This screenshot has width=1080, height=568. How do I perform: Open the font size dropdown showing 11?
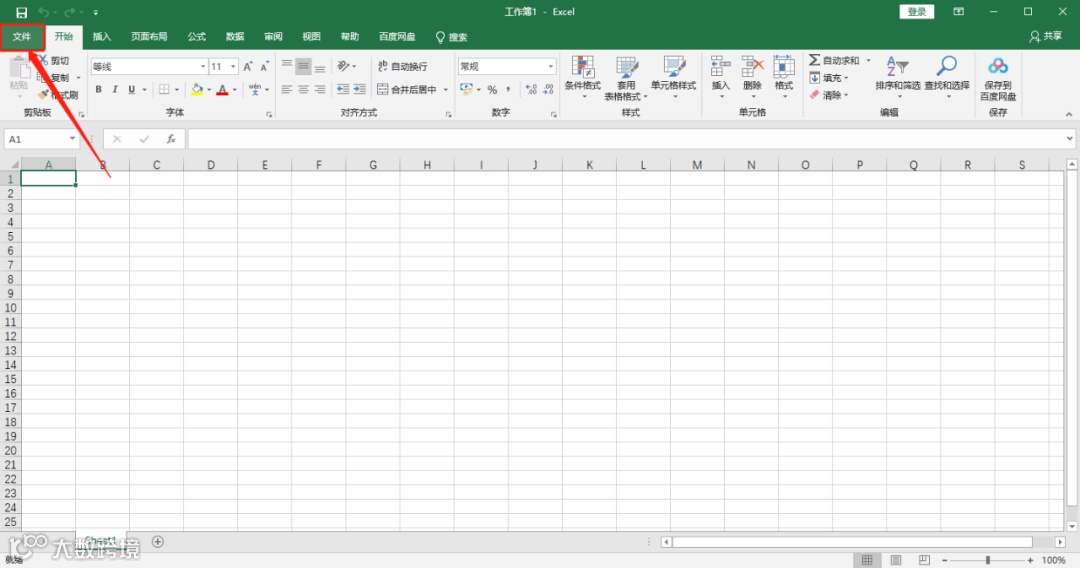(233, 67)
